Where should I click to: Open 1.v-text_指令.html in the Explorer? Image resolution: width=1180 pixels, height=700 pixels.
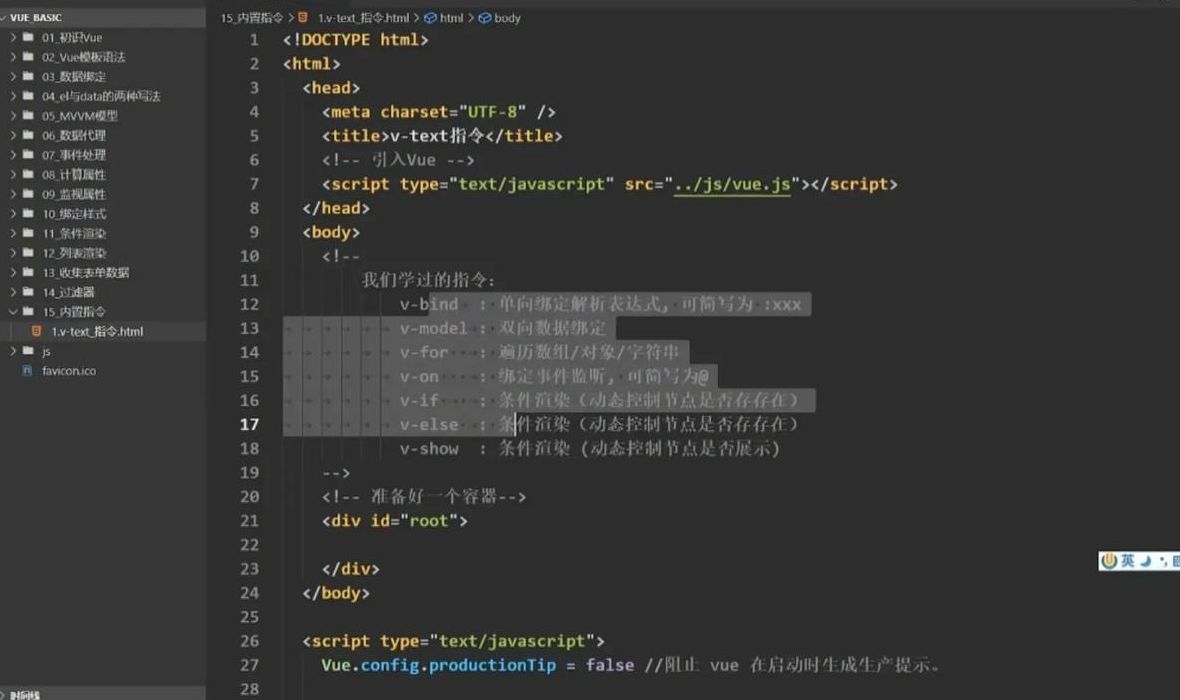point(97,331)
